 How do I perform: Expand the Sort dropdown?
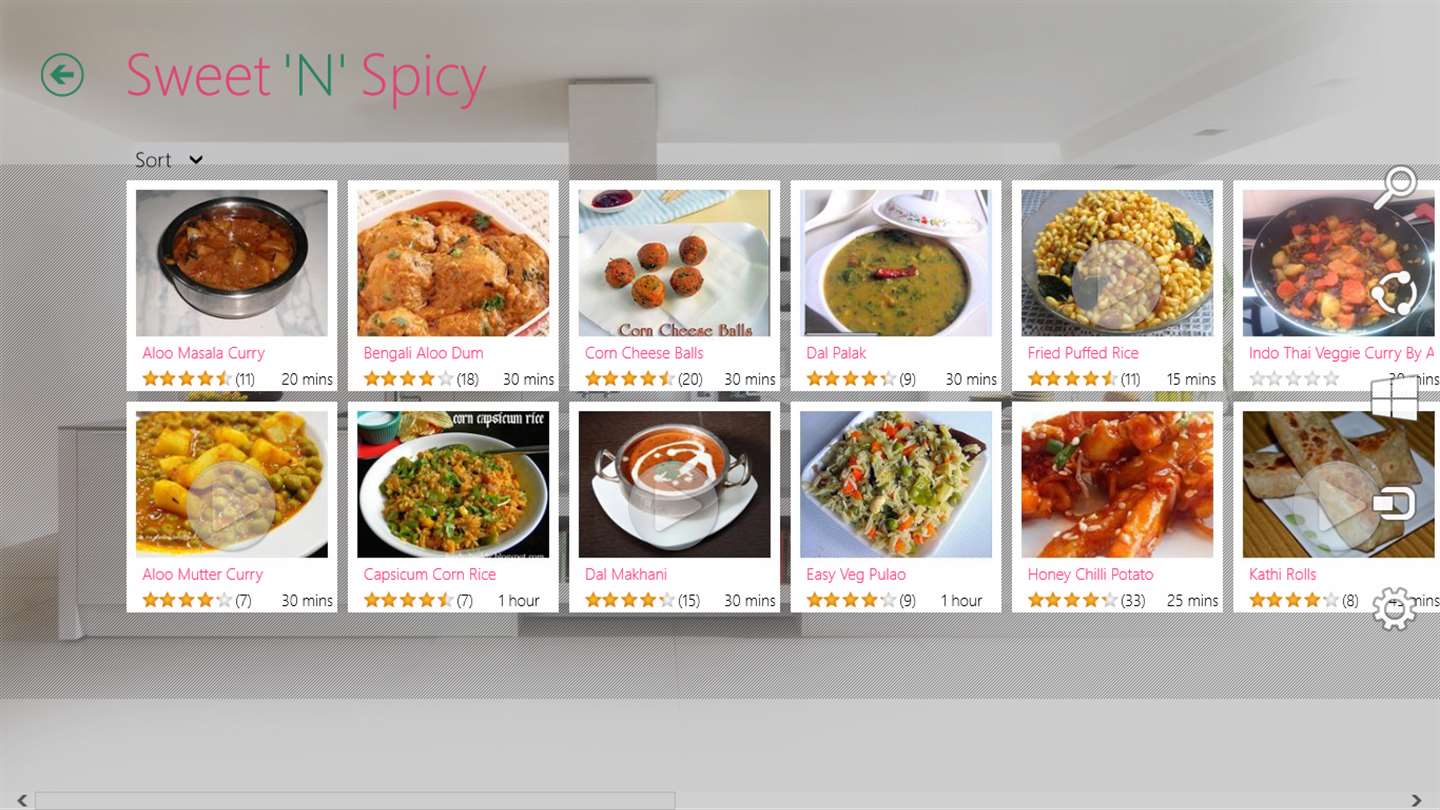point(169,160)
